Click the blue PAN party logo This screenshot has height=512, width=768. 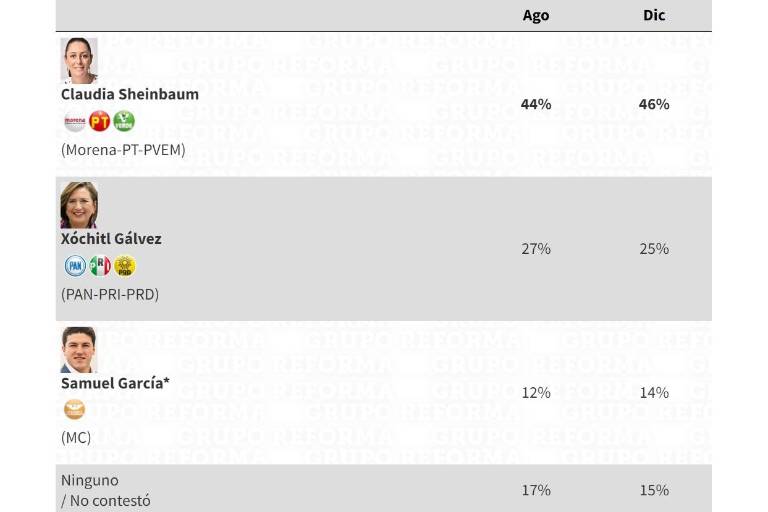pos(75,266)
